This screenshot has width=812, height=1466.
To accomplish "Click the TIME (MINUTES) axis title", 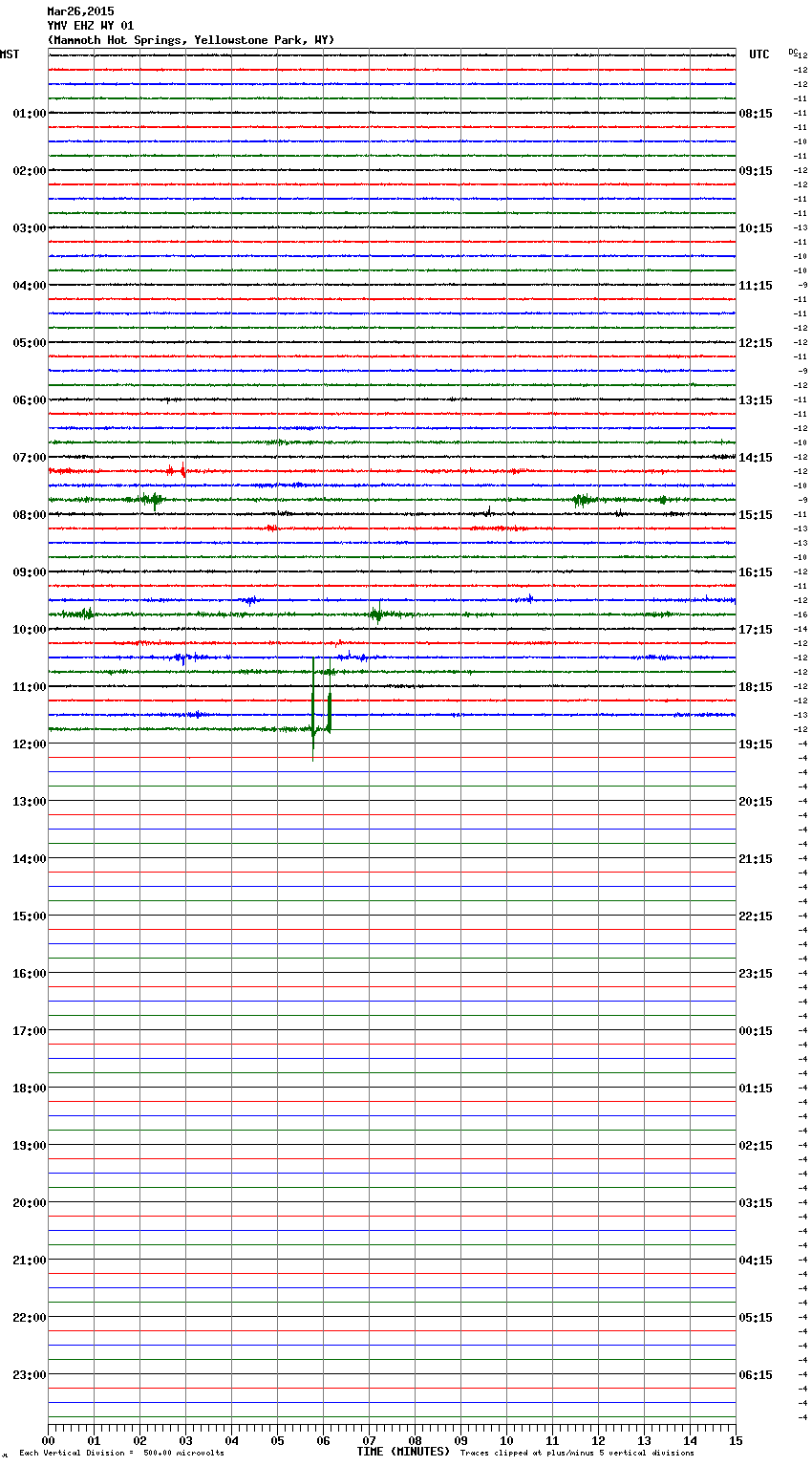I will [x=403, y=1452].
